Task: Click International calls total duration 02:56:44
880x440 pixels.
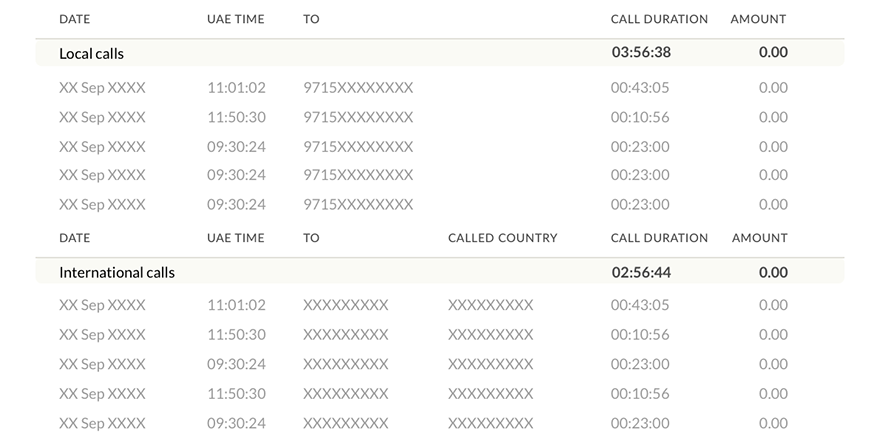Action: (x=641, y=272)
